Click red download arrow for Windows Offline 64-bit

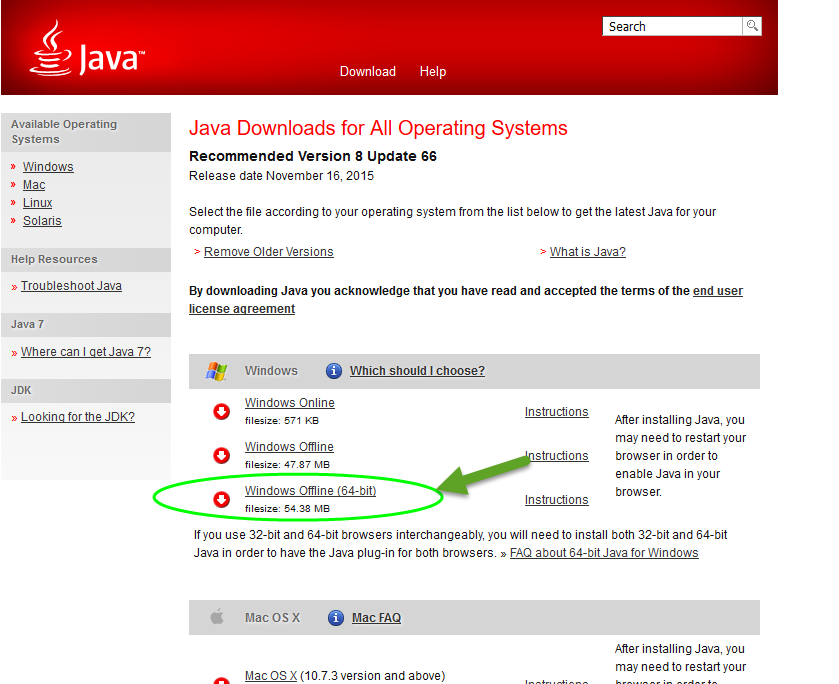coord(221,499)
